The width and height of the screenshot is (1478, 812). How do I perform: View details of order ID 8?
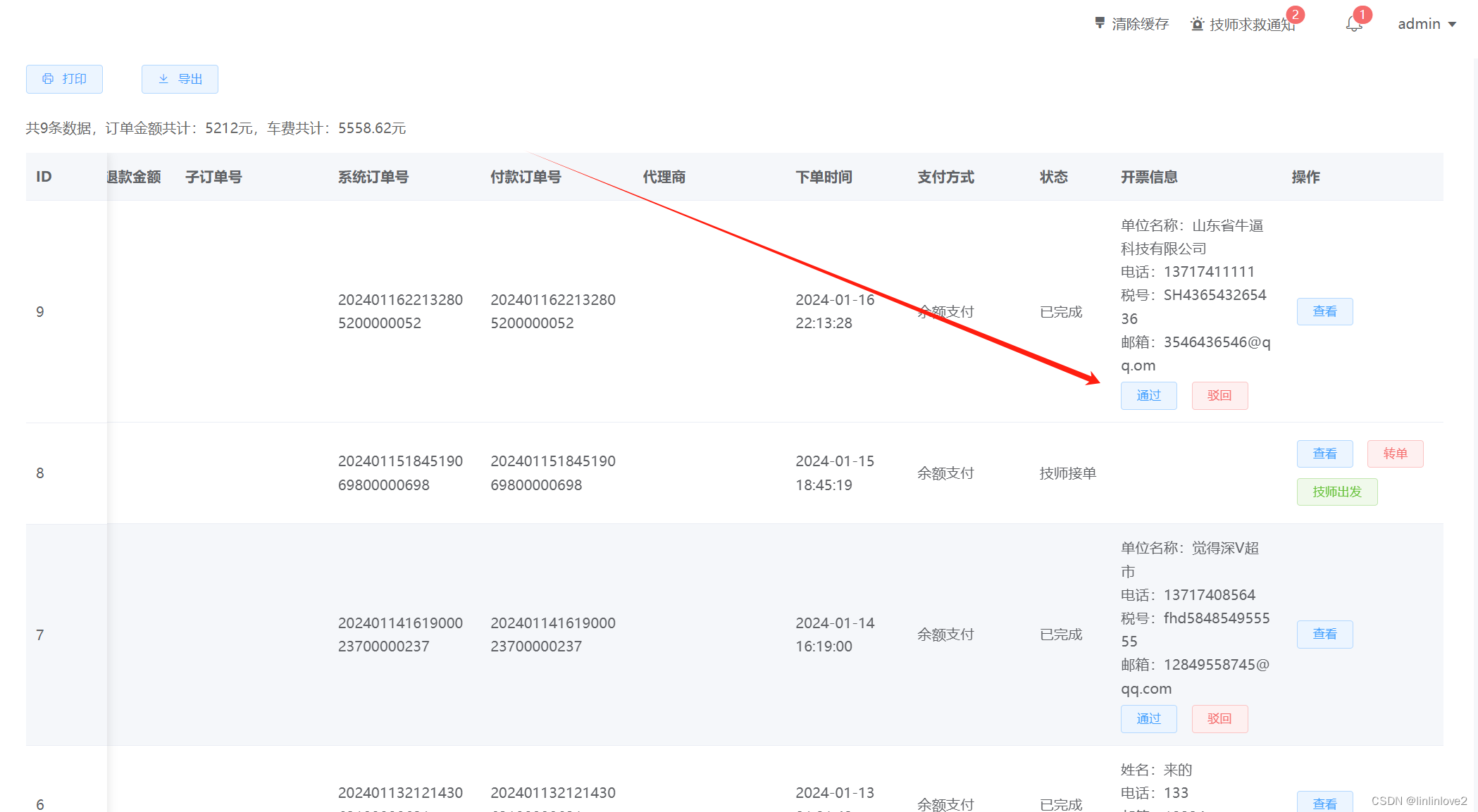click(x=1324, y=454)
